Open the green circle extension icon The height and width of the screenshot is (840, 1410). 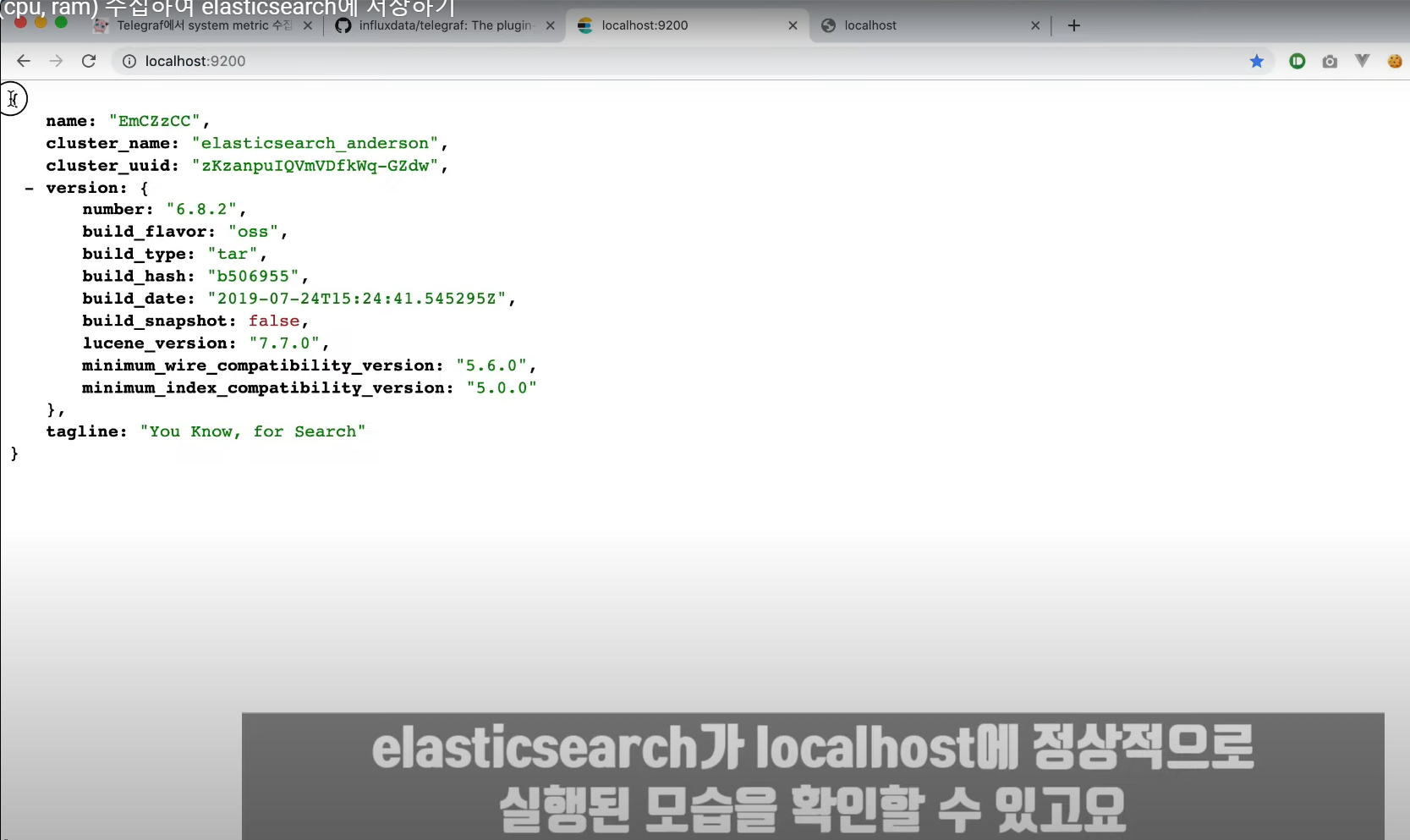[x=1298, y=61]
